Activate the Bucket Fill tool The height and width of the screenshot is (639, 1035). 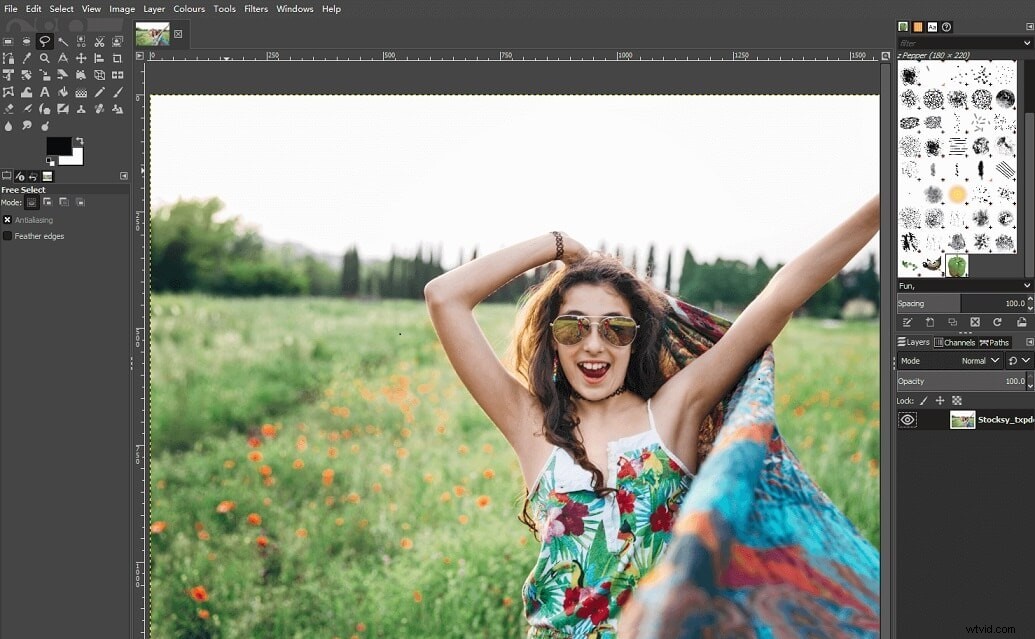click(62, 91)
